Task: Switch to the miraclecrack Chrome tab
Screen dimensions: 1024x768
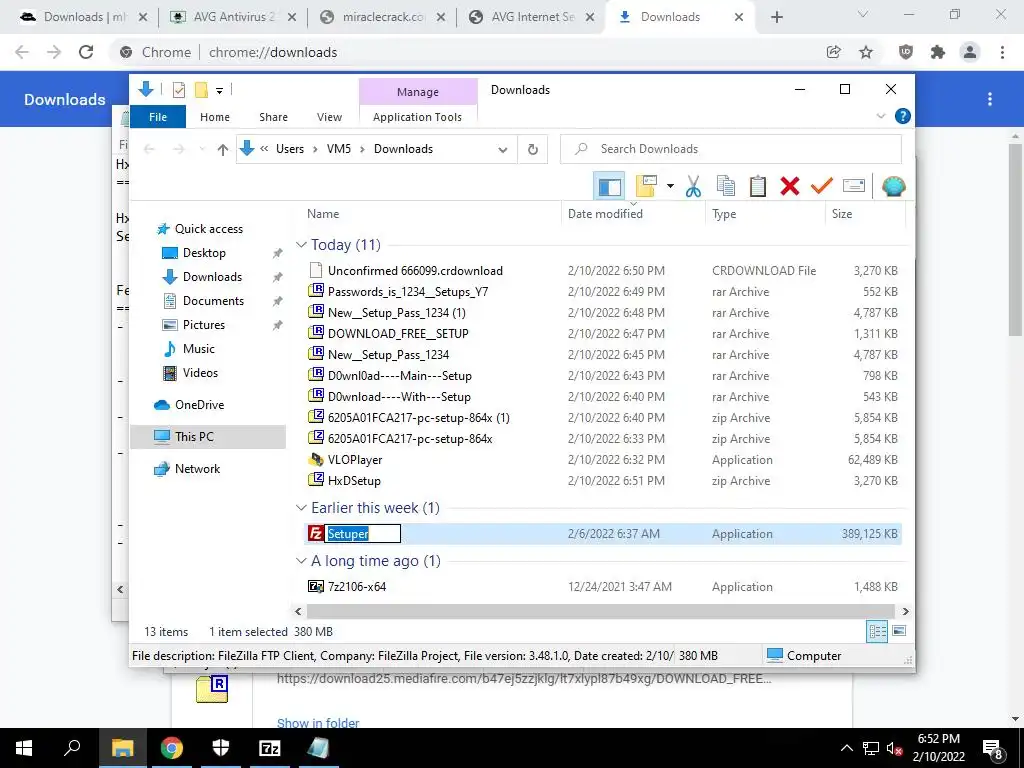Action: pos(385,17)
